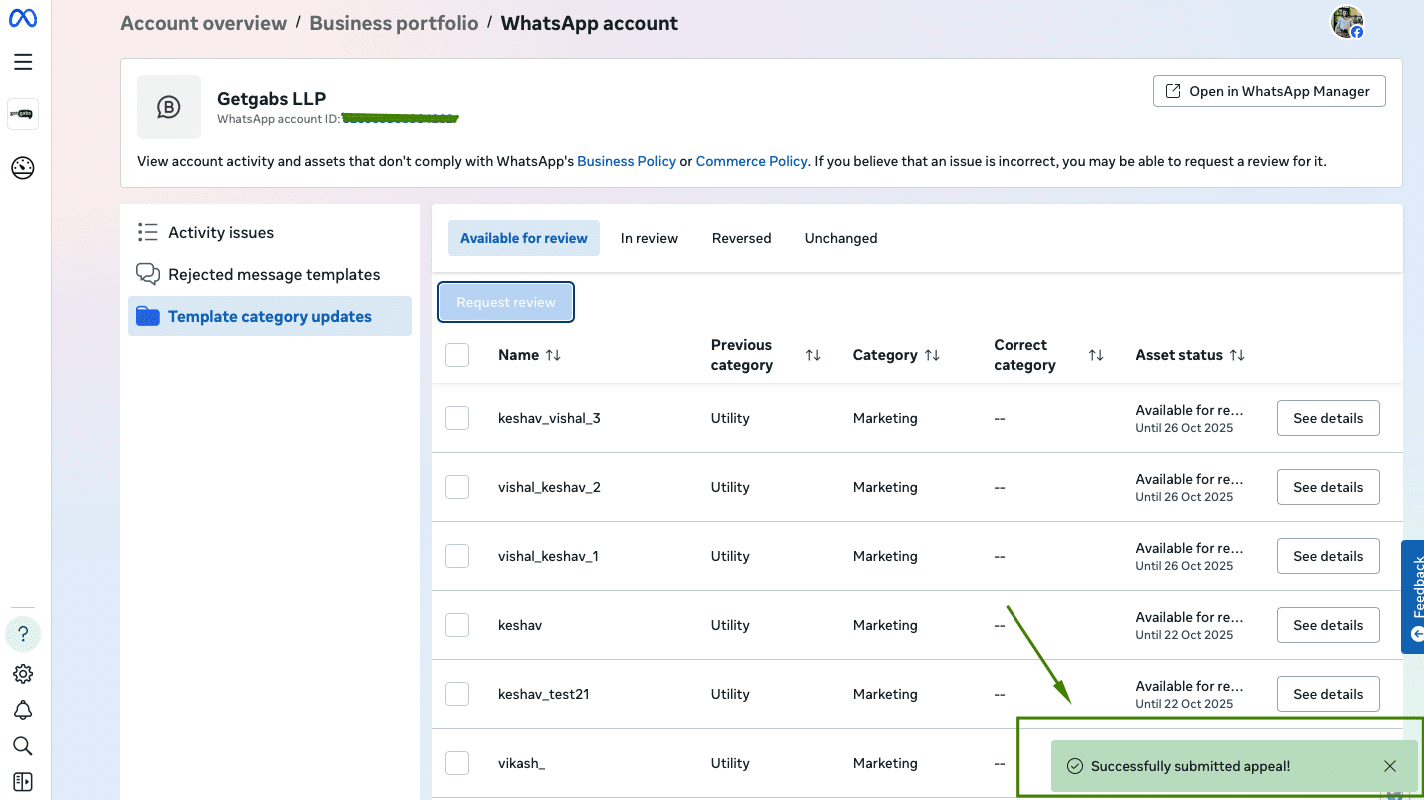Check the vishal_keshav_1 row checkbox
This screenshot has height=800, width=1424.
pyautogui.click(x=457, y=556)
